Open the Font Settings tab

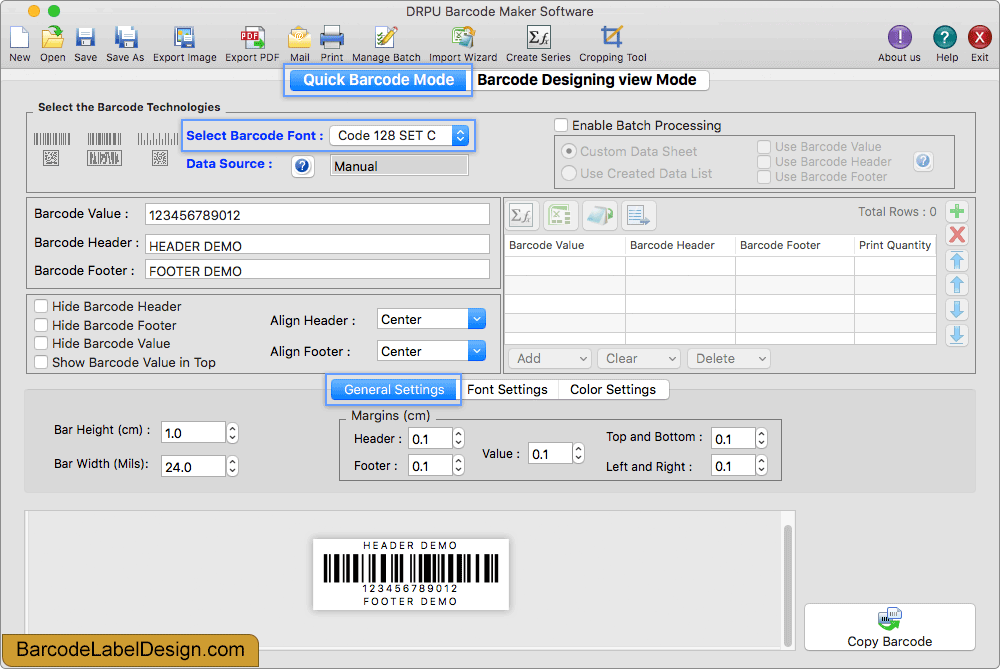click(x=507, y=390)
